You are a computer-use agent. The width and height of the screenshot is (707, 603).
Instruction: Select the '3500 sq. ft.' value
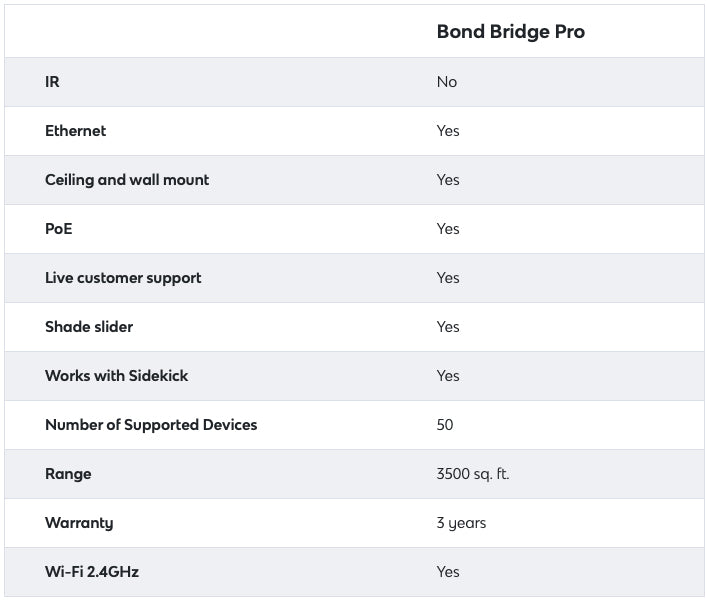(x=473, y=474)
